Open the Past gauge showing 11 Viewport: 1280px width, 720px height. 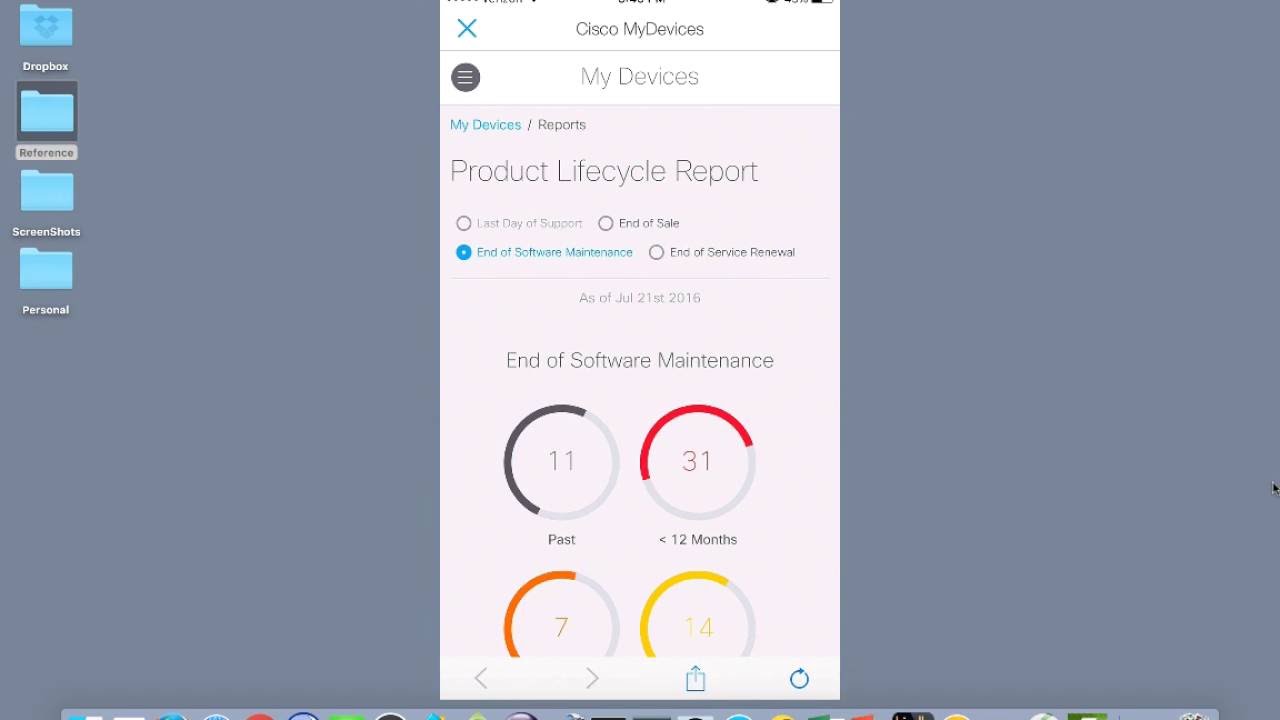(x=561, y=461)
